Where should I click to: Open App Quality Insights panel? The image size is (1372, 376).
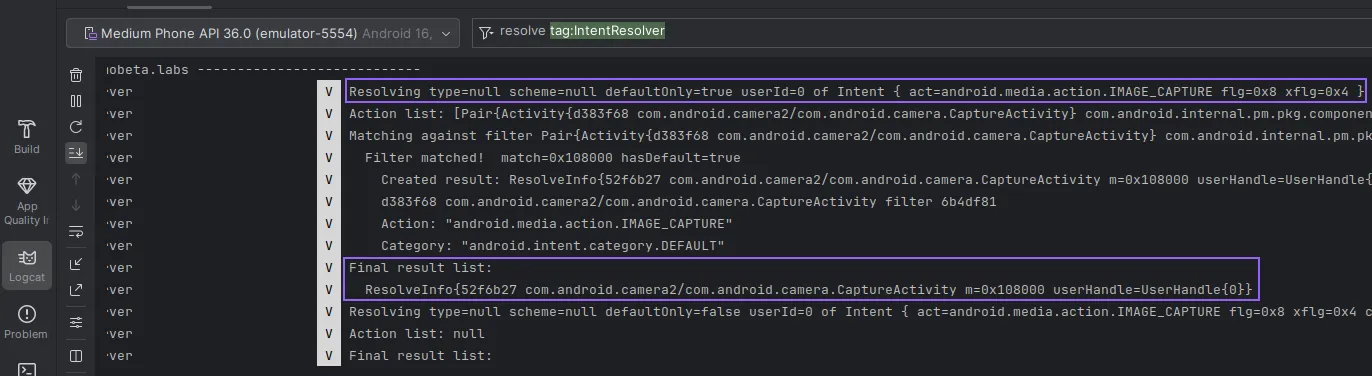27,200
